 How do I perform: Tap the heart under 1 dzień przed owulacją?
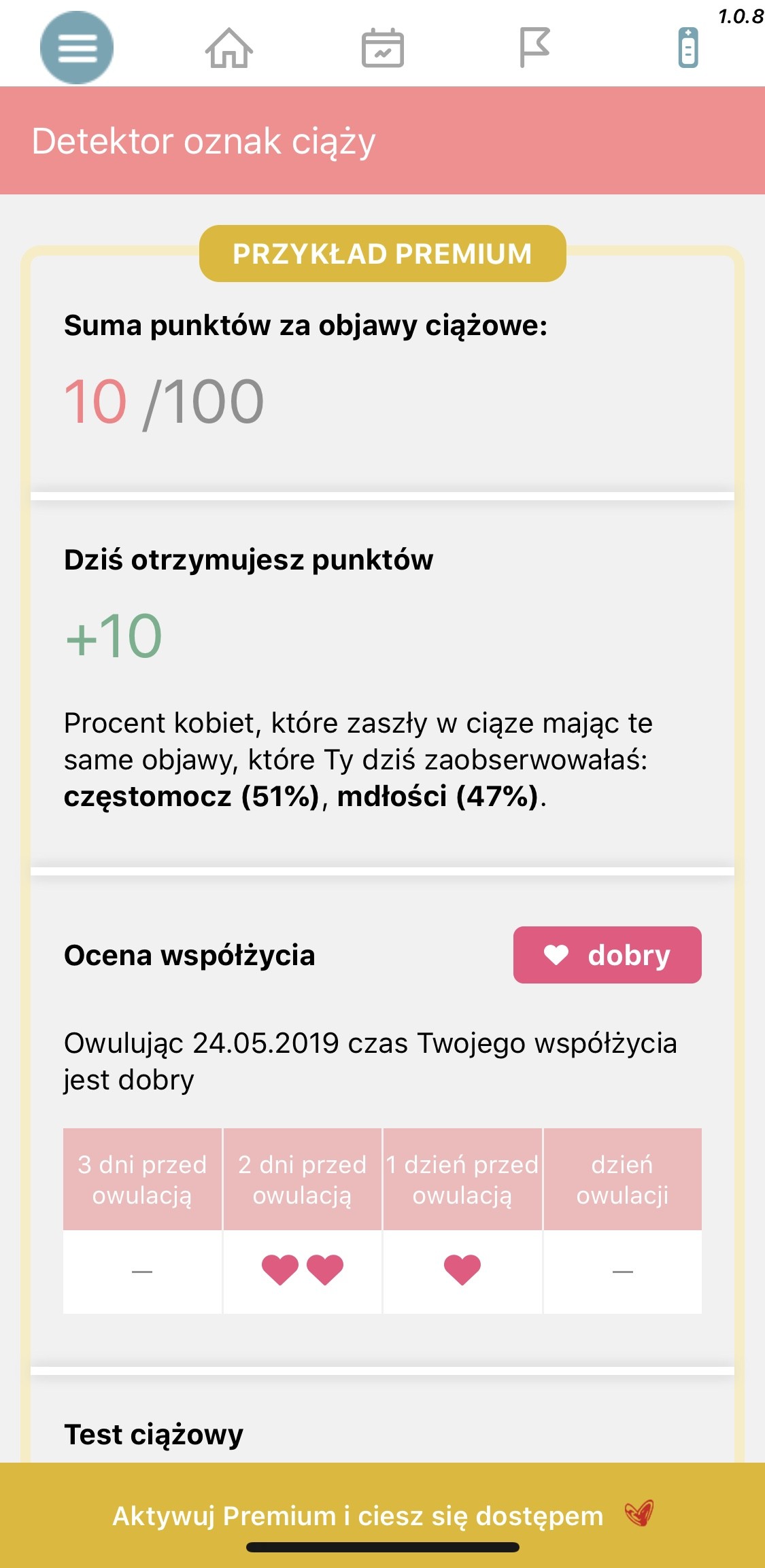pyautogui.click(x=462, y=1270)
